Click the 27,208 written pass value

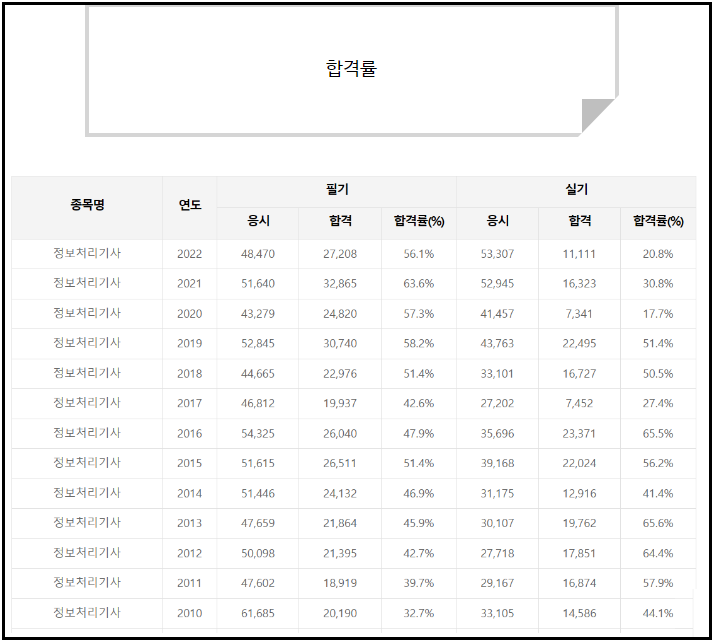pyautogui.click(x=340, y=254)
